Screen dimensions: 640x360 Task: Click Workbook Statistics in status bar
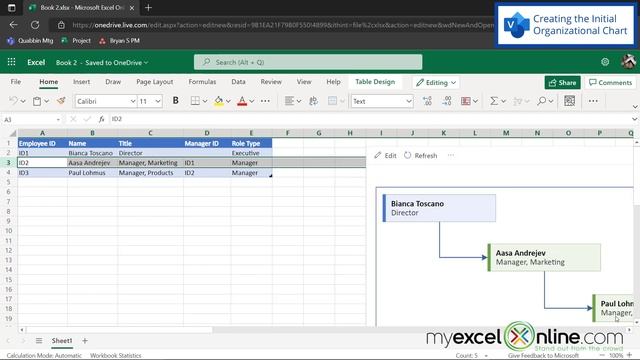pyautogui.click(x=116, y=356)
